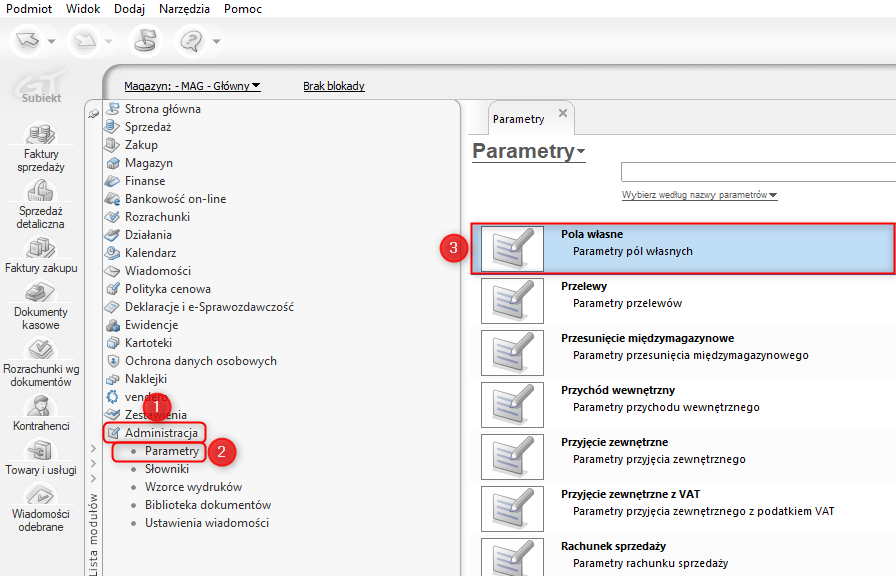
Task: Click the Lista modułów vertical label
Action: (93, 535)
